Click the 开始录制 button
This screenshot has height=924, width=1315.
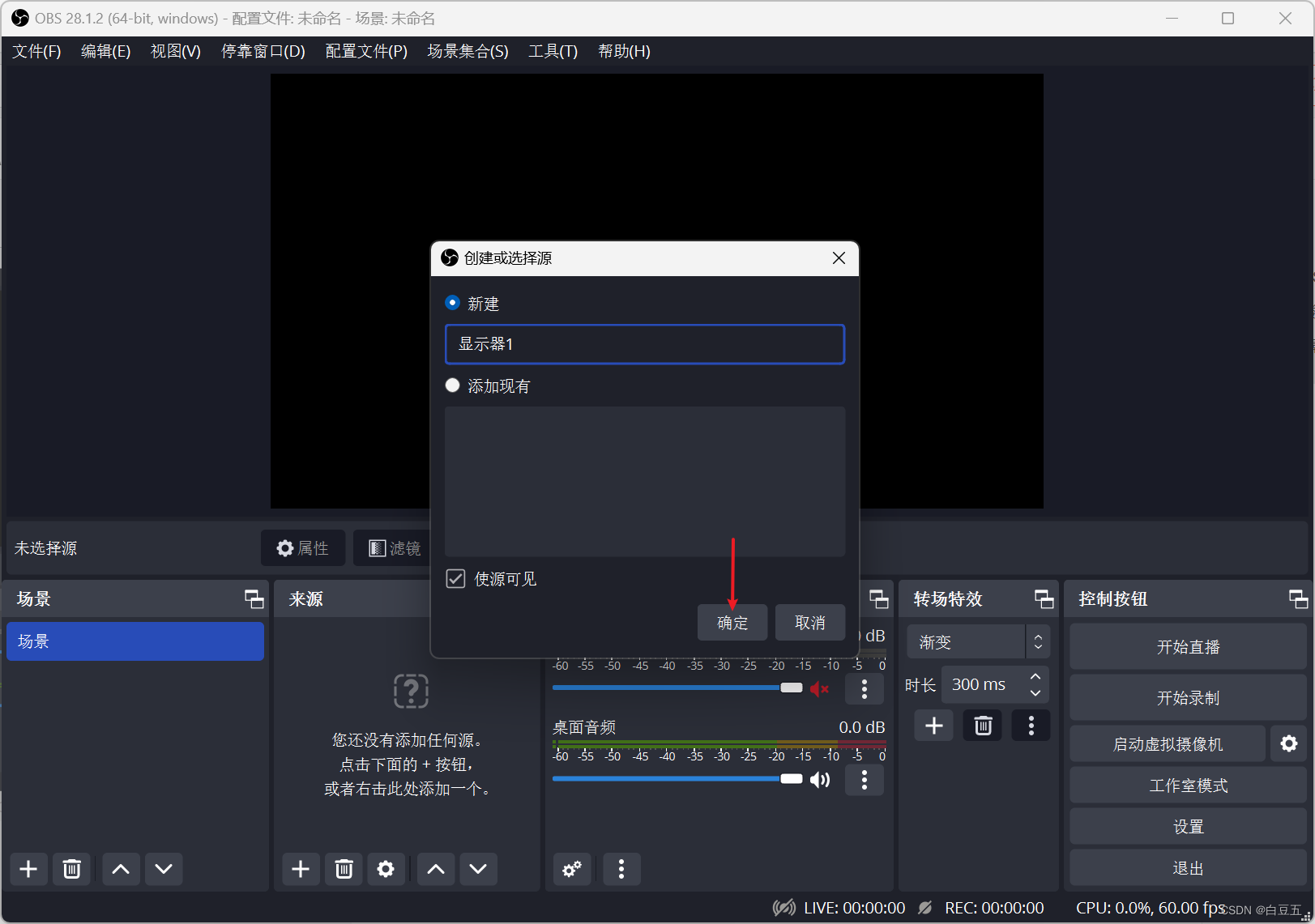click(x=1188, y=697)
